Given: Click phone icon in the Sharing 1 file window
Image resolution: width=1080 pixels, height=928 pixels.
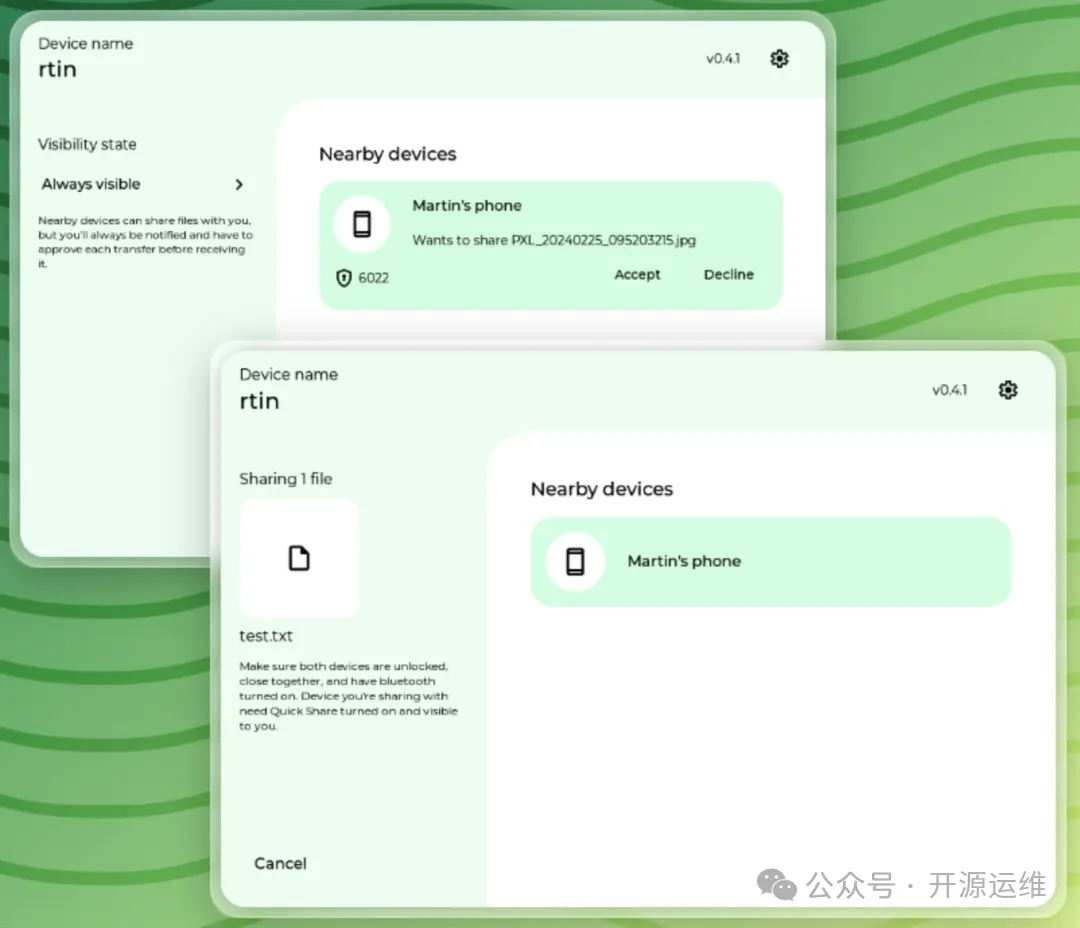Looking at the screenshot, I should (575, 561).
